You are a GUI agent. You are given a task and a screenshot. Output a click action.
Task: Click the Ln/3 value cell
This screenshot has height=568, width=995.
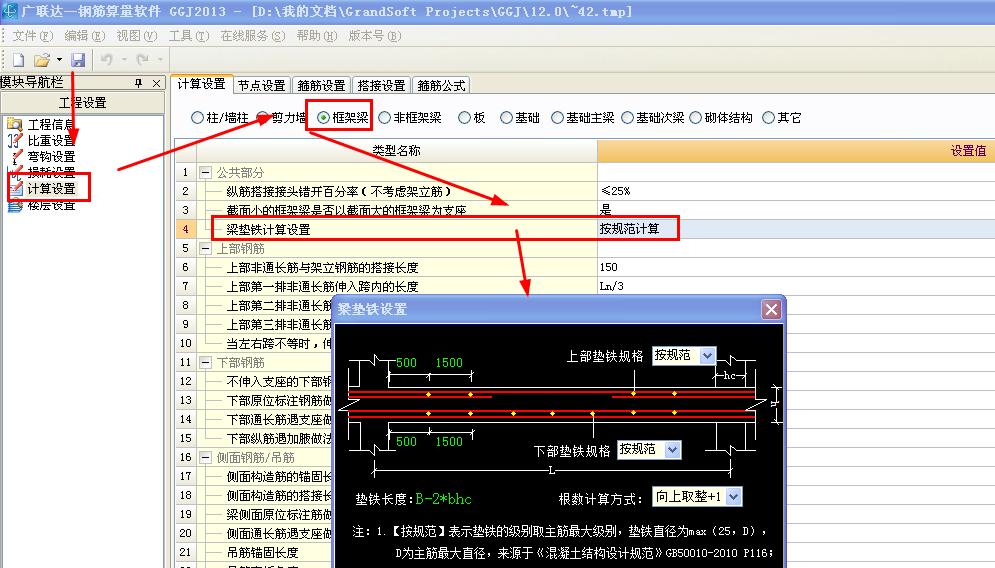pyautogui.click(x=796, y=286)
